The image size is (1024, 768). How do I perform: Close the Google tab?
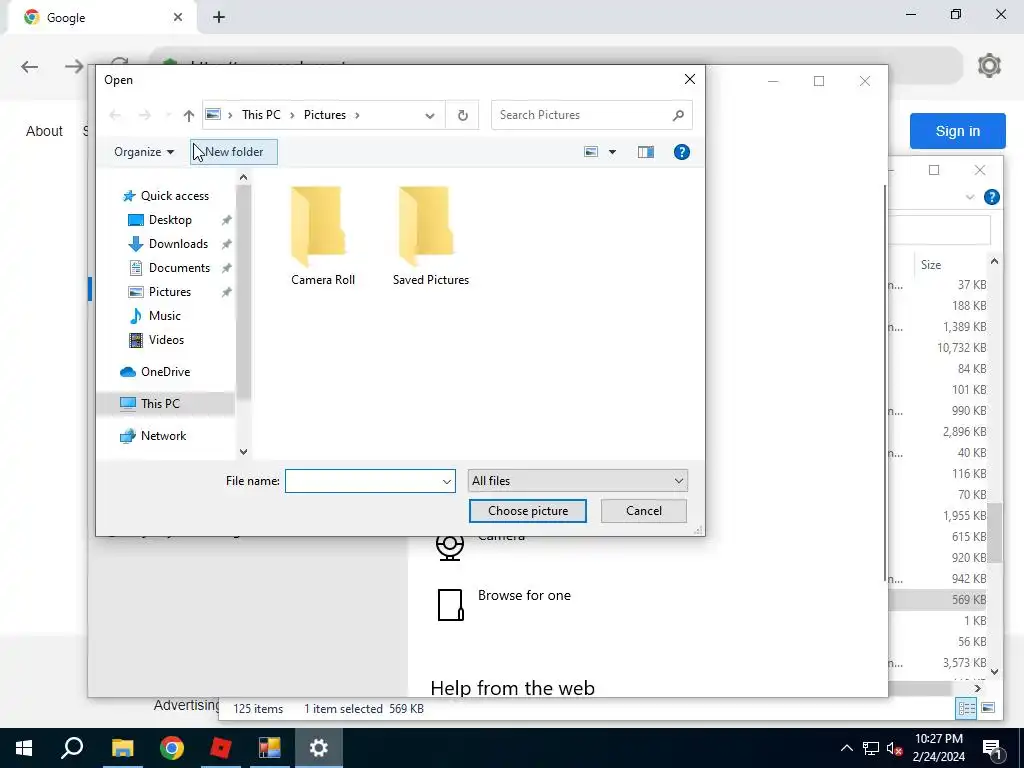(178, 17)
